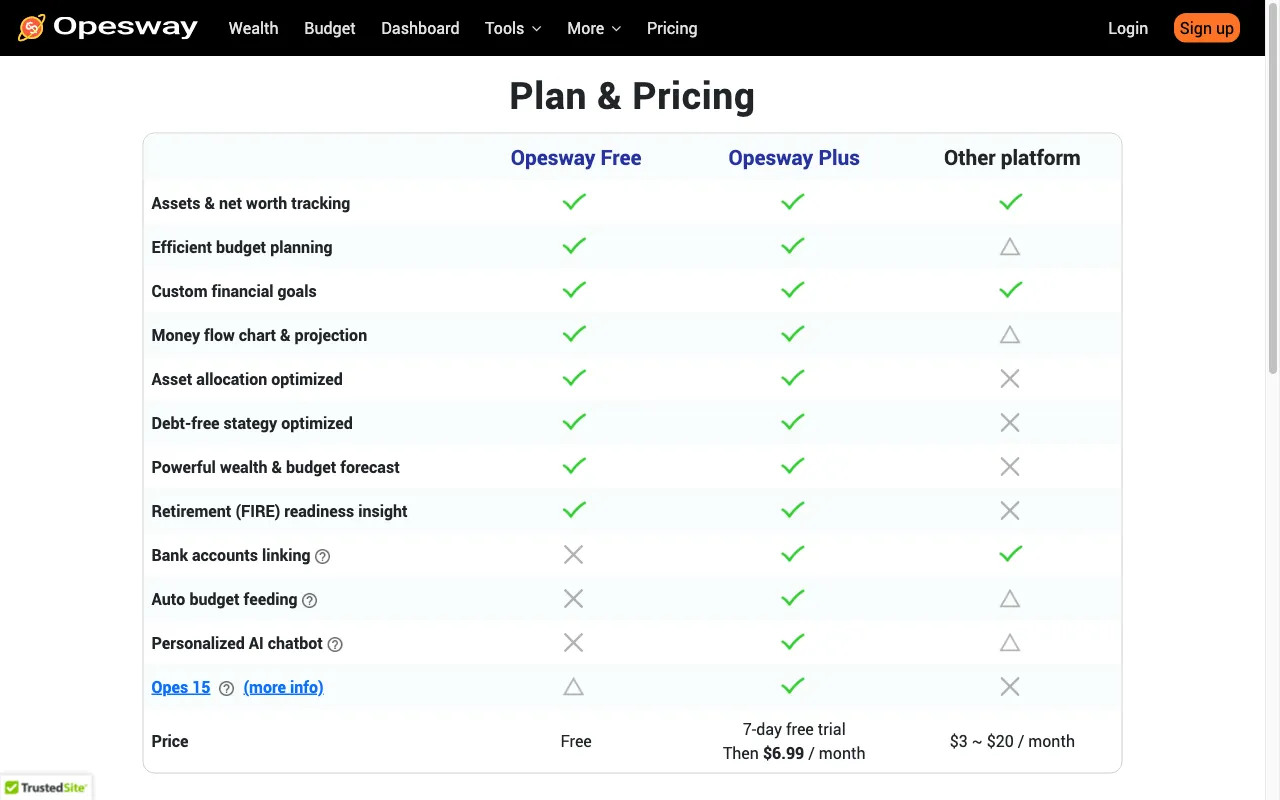The height and width of the screenshot is (800, 1280).
Task: Click the '7-day free trial' text
Action: (794, 729)
